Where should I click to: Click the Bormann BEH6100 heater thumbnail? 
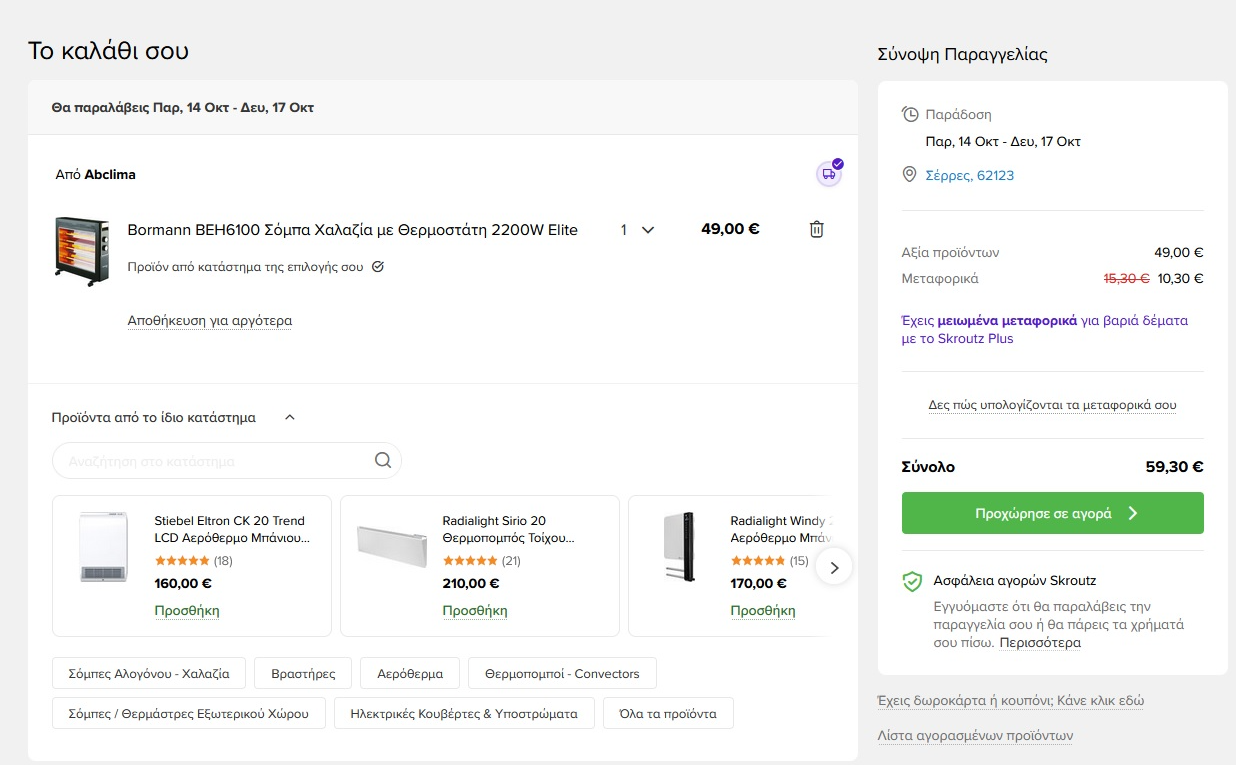tap(81, 251)
